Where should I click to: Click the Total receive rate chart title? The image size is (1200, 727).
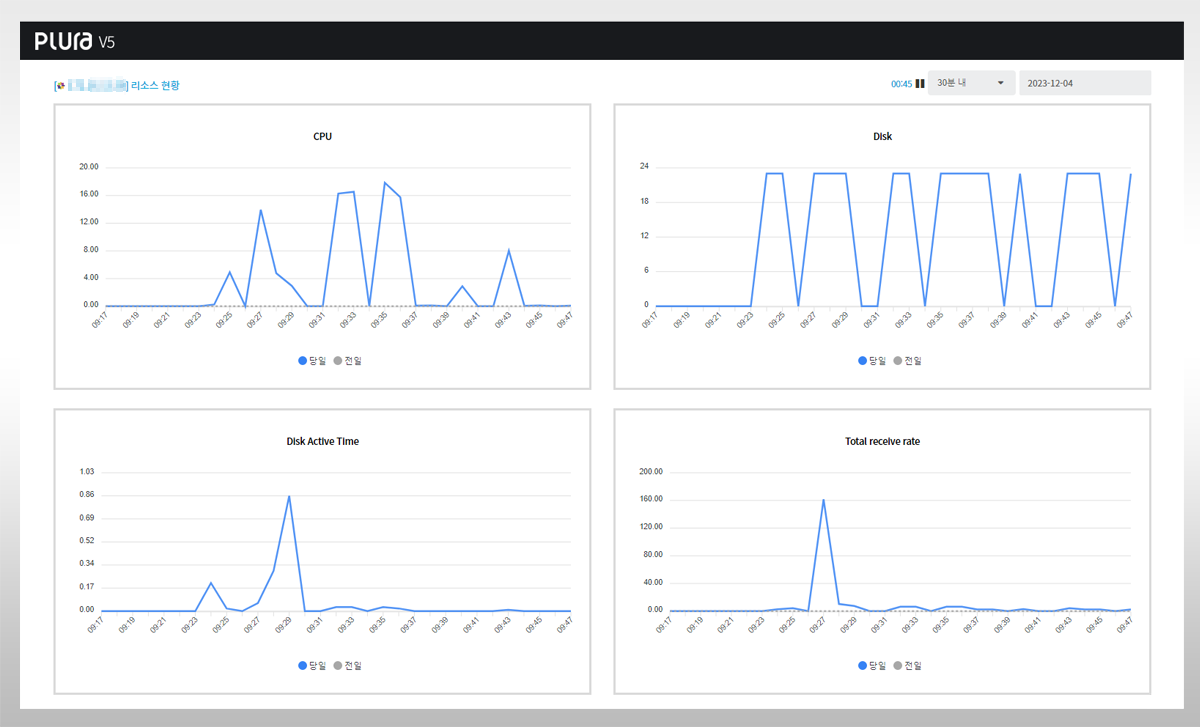882,441
